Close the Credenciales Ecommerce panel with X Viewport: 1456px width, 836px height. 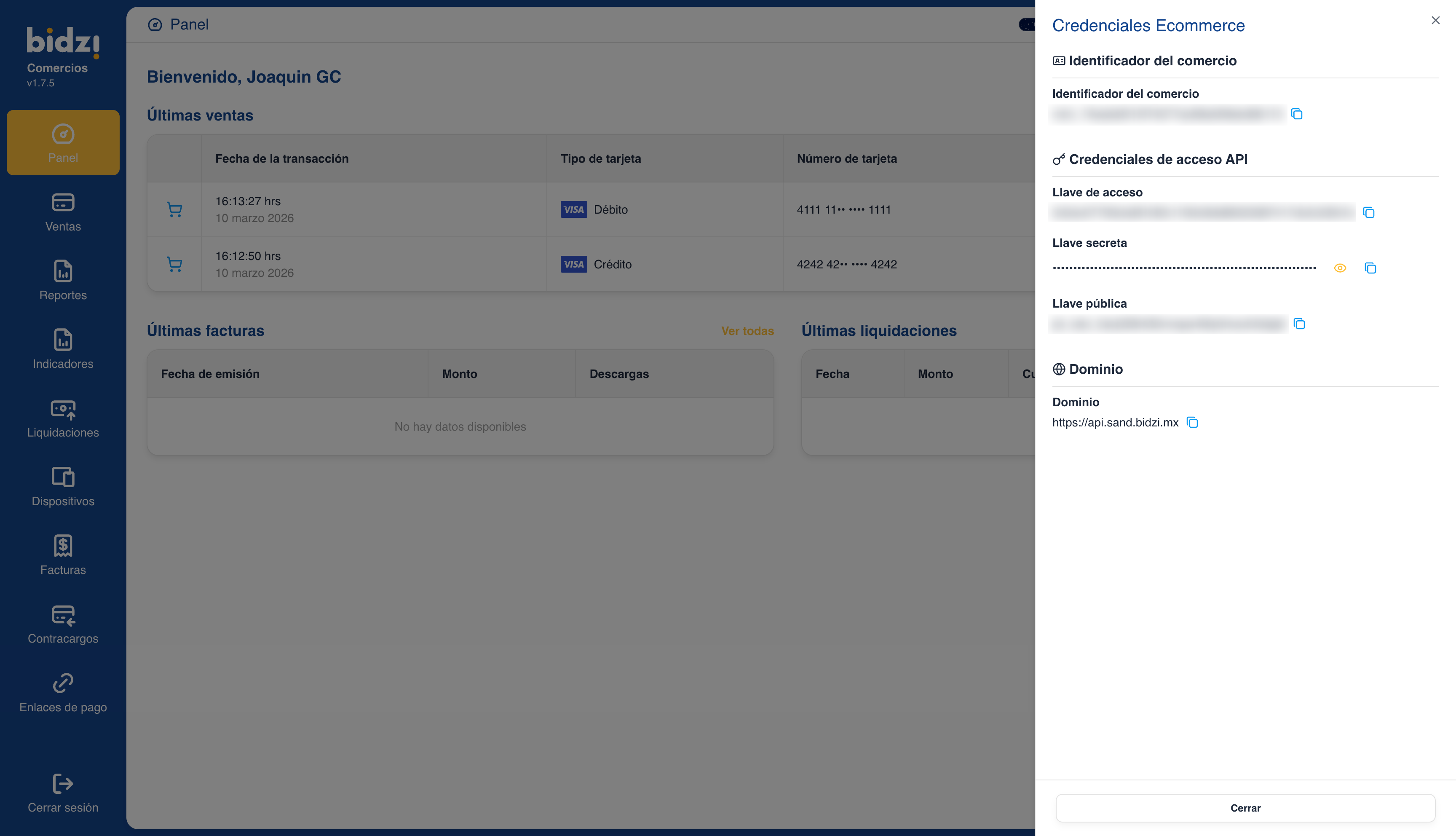coord(1435,21)
